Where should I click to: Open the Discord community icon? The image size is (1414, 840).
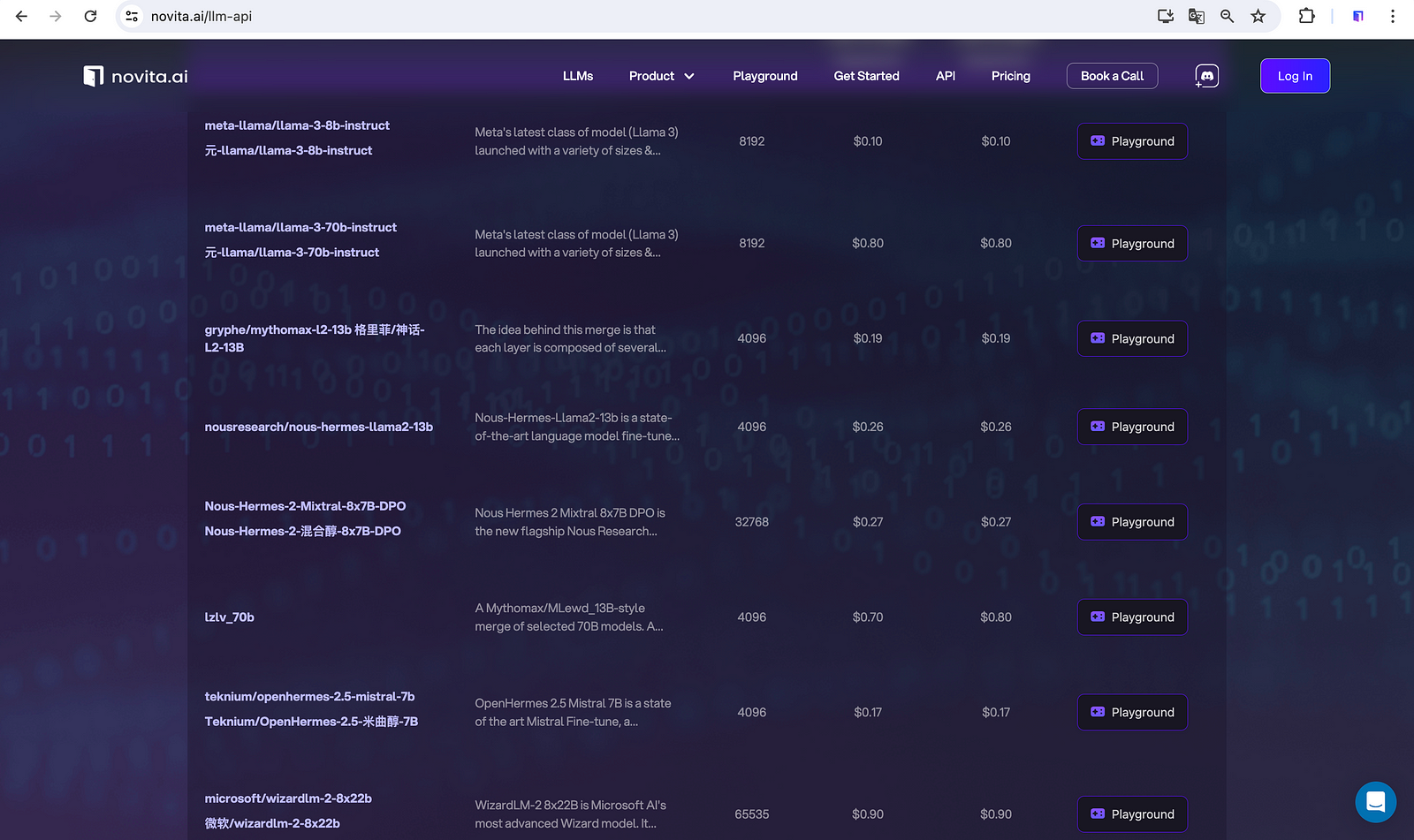point(1207,76)
